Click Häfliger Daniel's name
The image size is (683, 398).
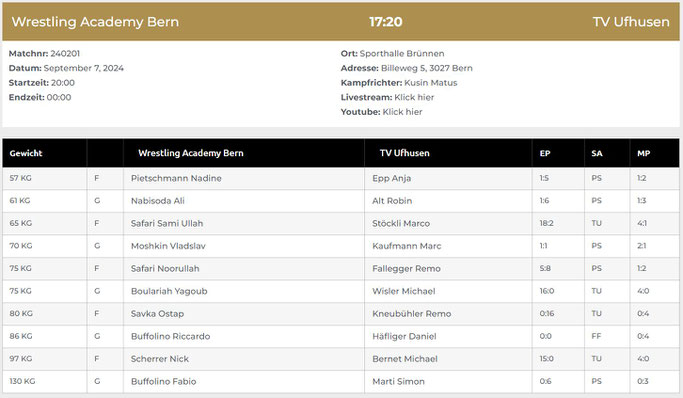coord(404,337)
